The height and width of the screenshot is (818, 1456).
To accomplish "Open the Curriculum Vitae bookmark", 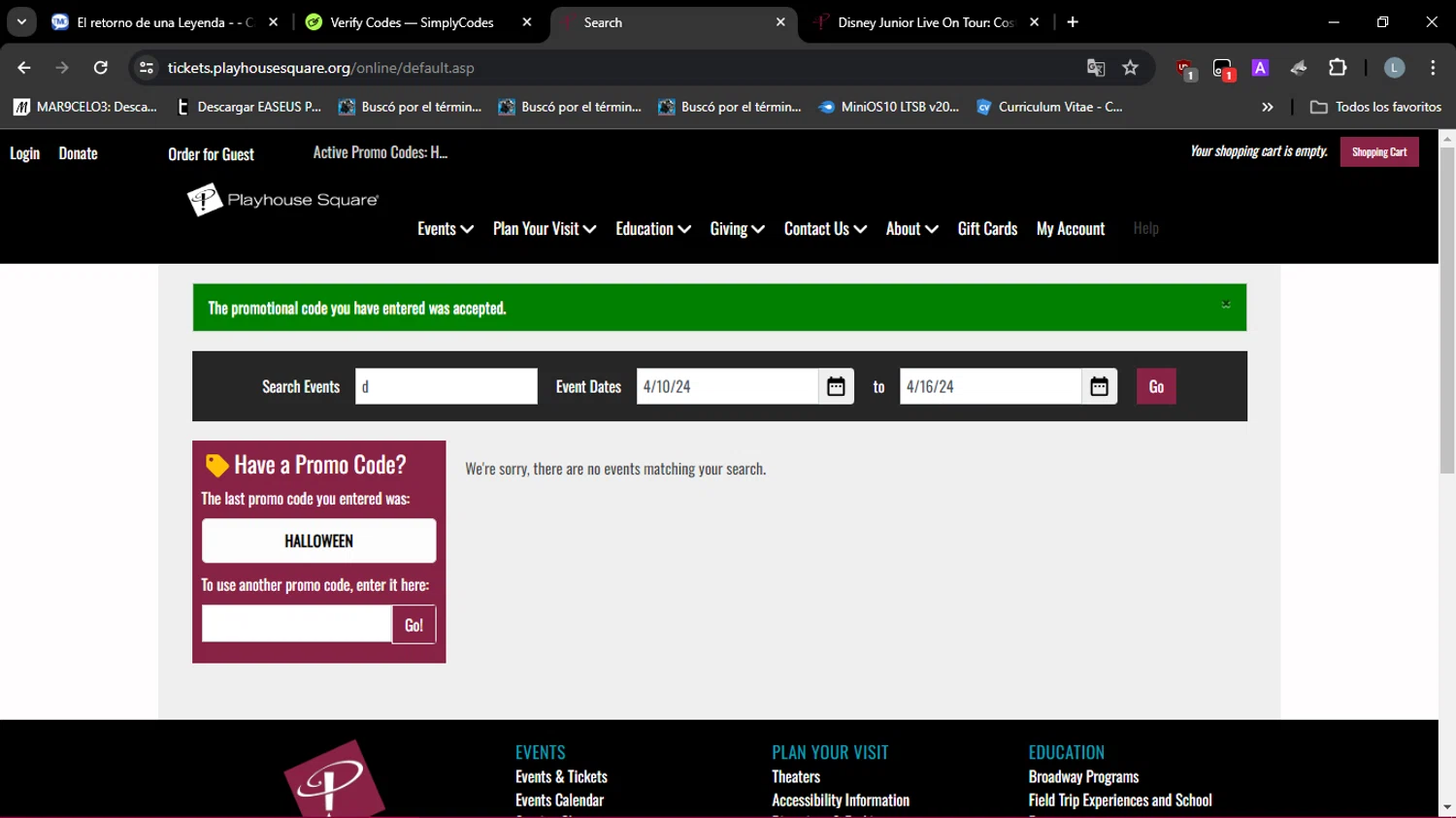I will pos(1049,107).
